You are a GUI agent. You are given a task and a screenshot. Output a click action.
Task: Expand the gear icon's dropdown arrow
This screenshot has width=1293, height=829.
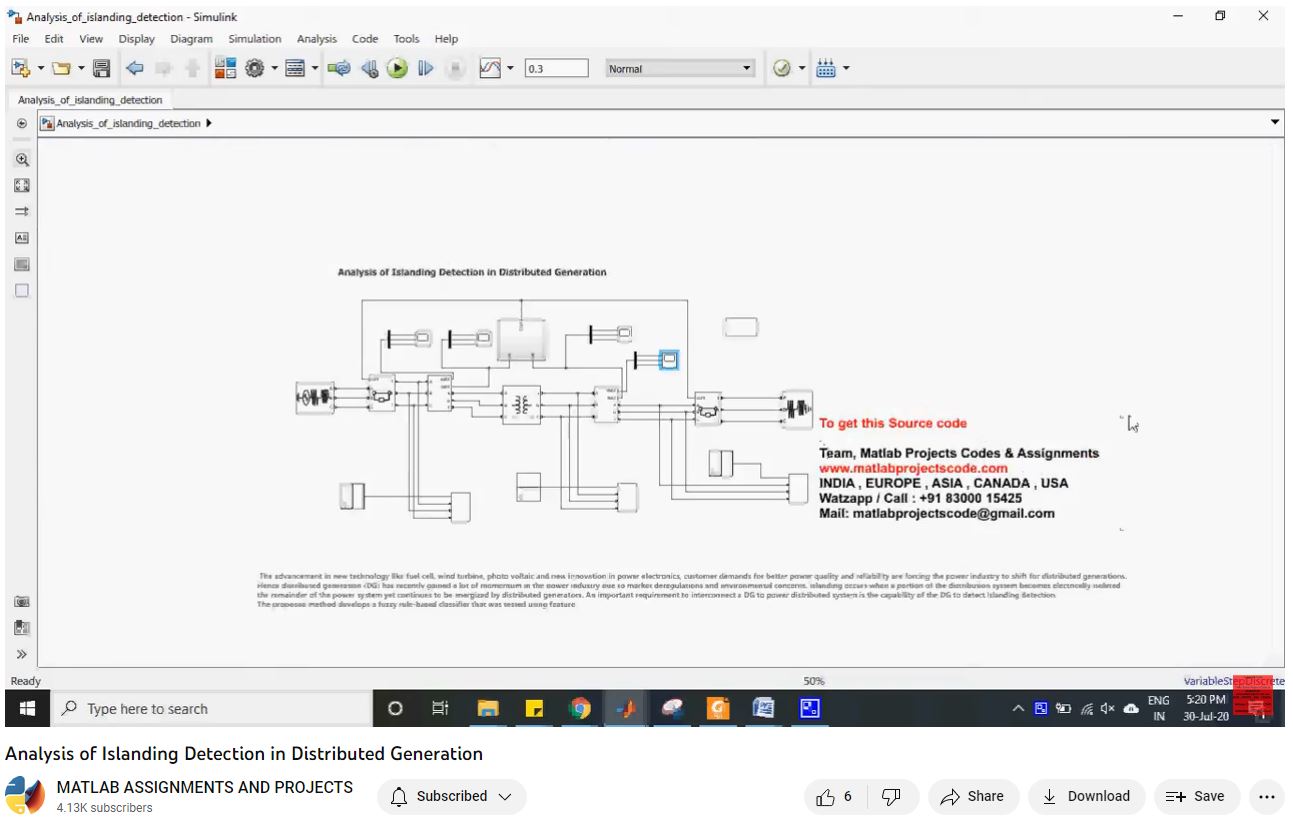coord(274,68)
